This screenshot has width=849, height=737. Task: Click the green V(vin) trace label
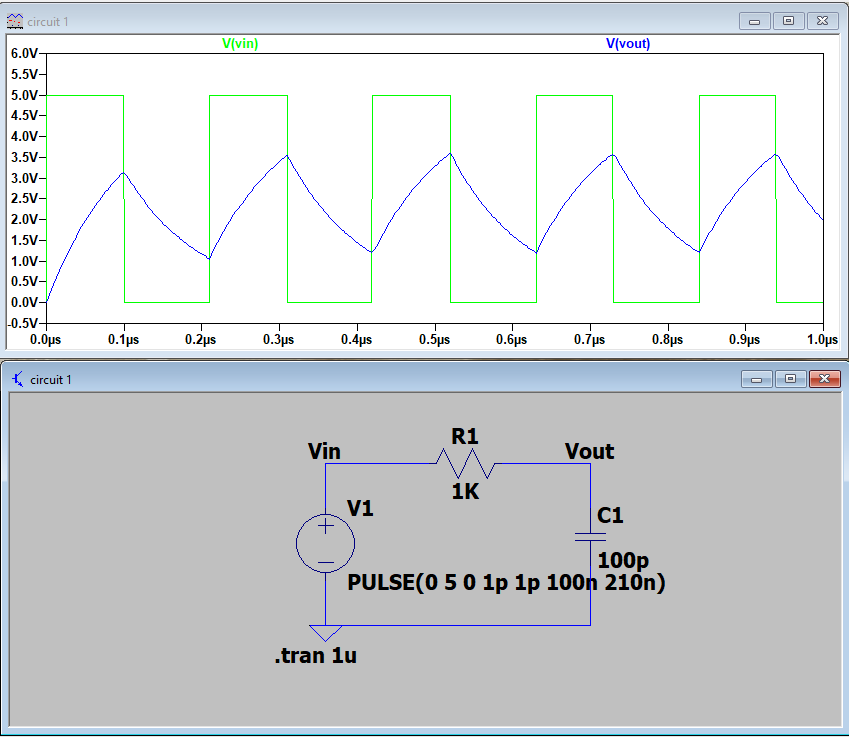tap(240, 44)
